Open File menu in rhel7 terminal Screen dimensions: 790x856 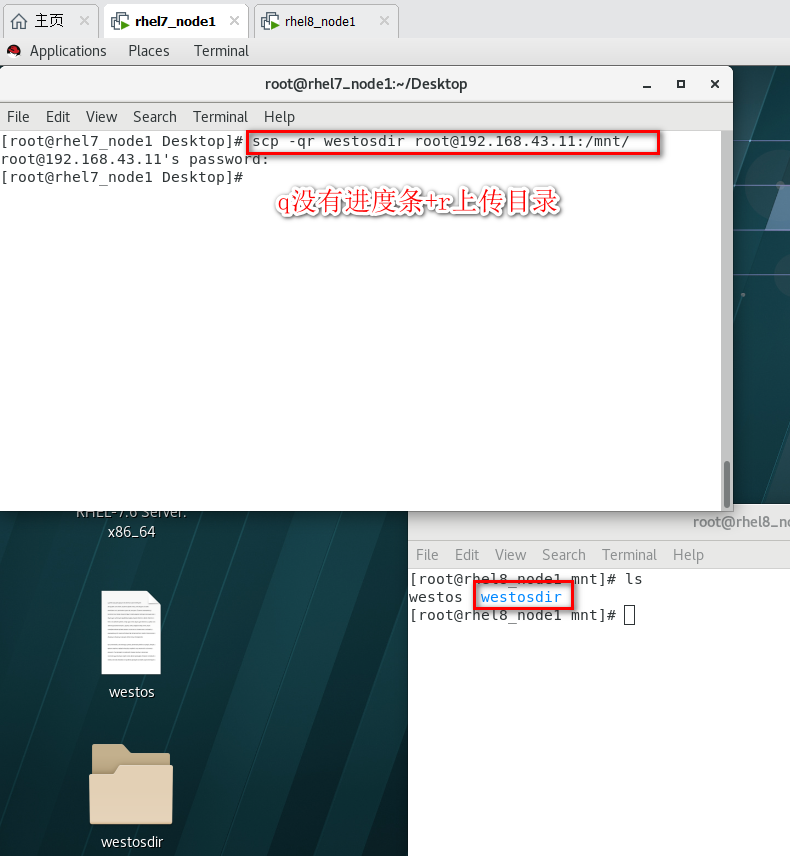[18, 117]
